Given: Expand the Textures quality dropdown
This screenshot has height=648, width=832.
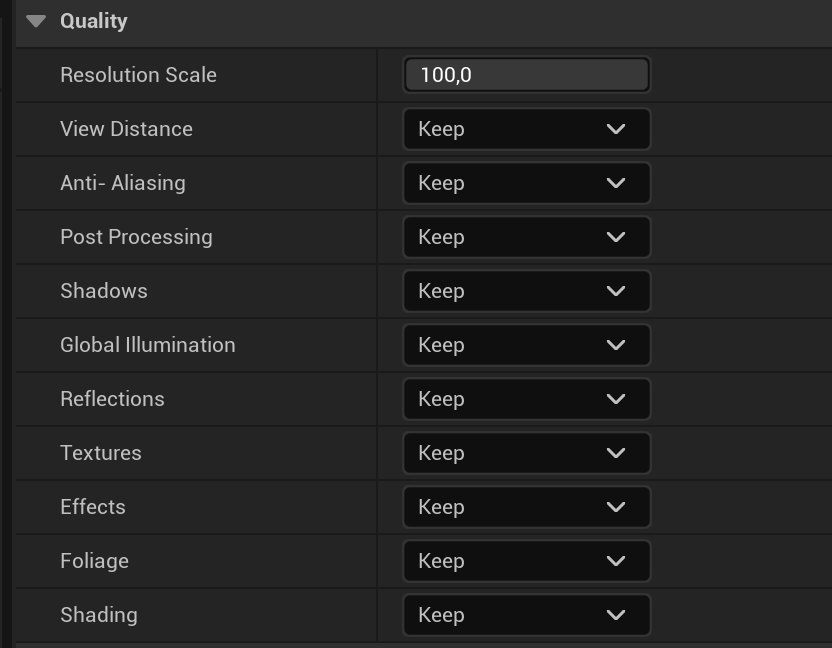Looking at the screenshot, I should coord(526,453).
